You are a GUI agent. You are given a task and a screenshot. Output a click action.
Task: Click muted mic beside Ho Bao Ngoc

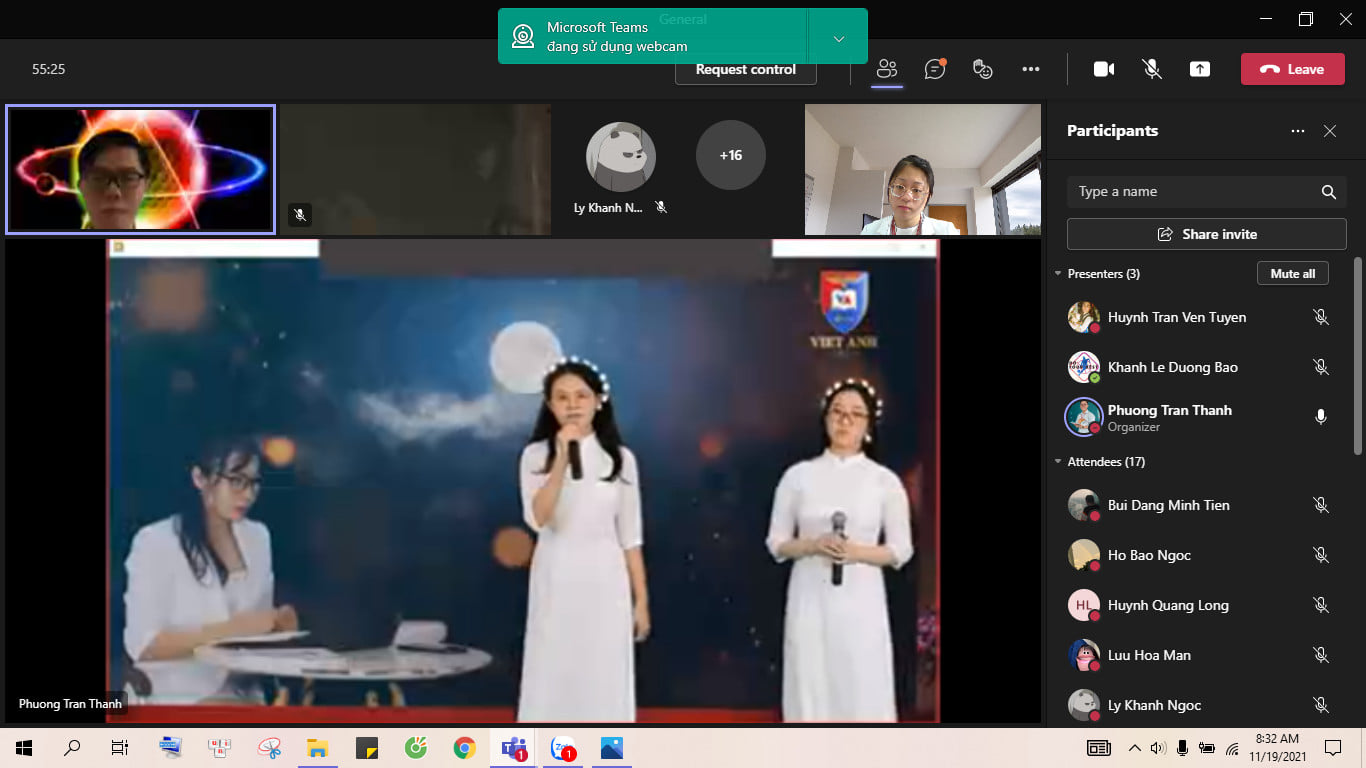click(1321, 555)
